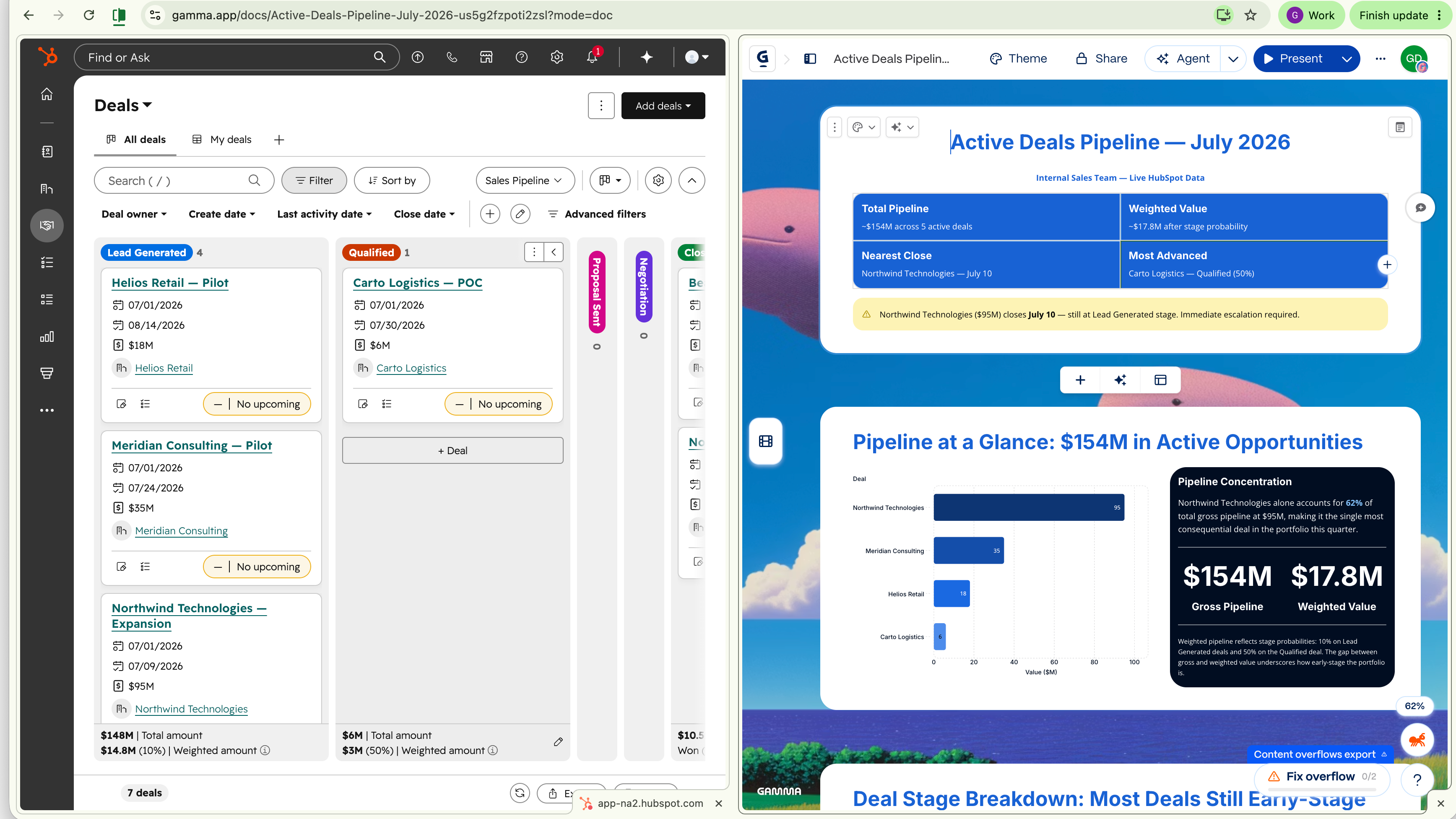Open the Qualified column options menu
Viewport: 1456px width, 819px height.
534,252
